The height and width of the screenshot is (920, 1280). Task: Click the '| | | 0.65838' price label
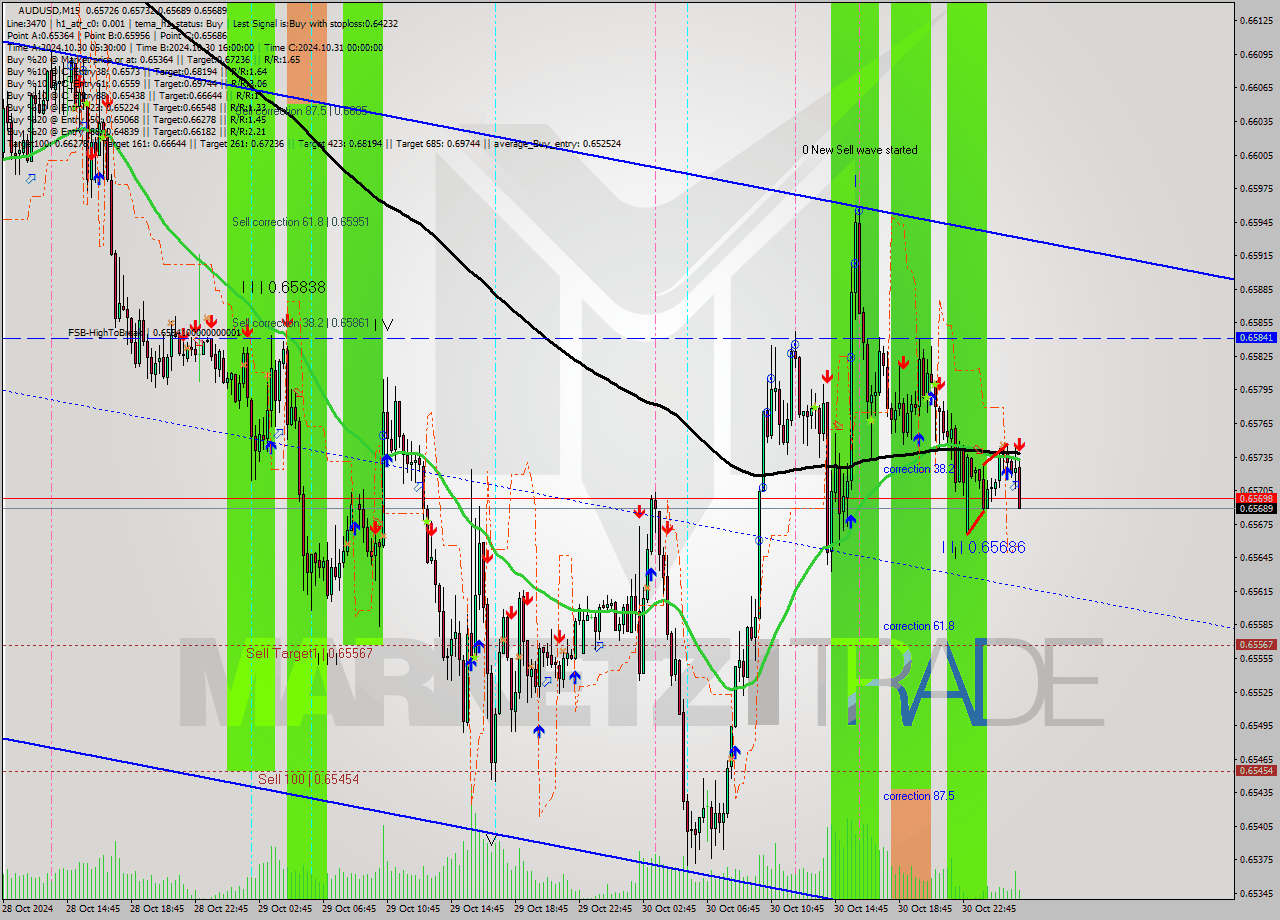tap(284, 287)
